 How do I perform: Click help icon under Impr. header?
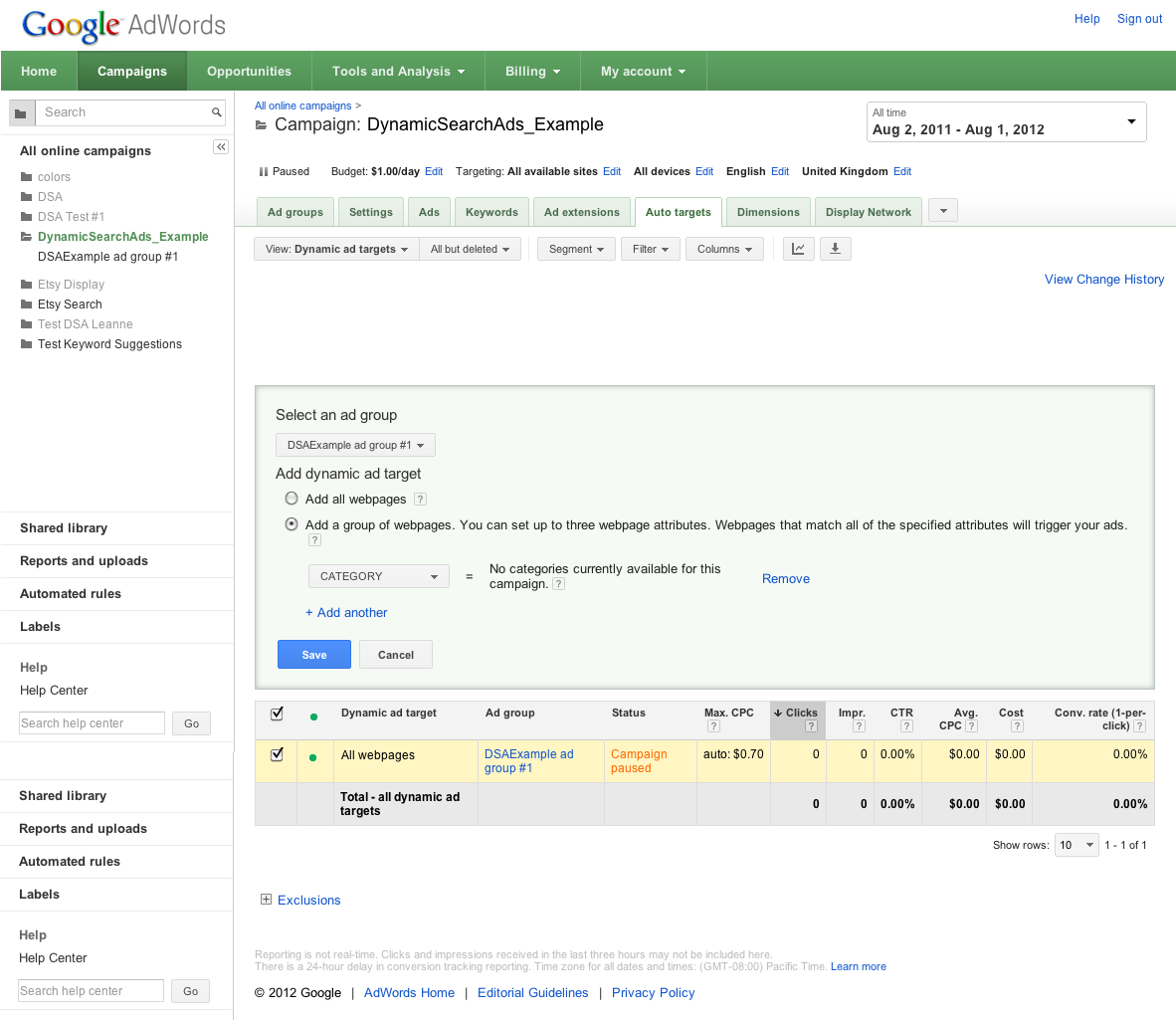[x=859, y=726]
